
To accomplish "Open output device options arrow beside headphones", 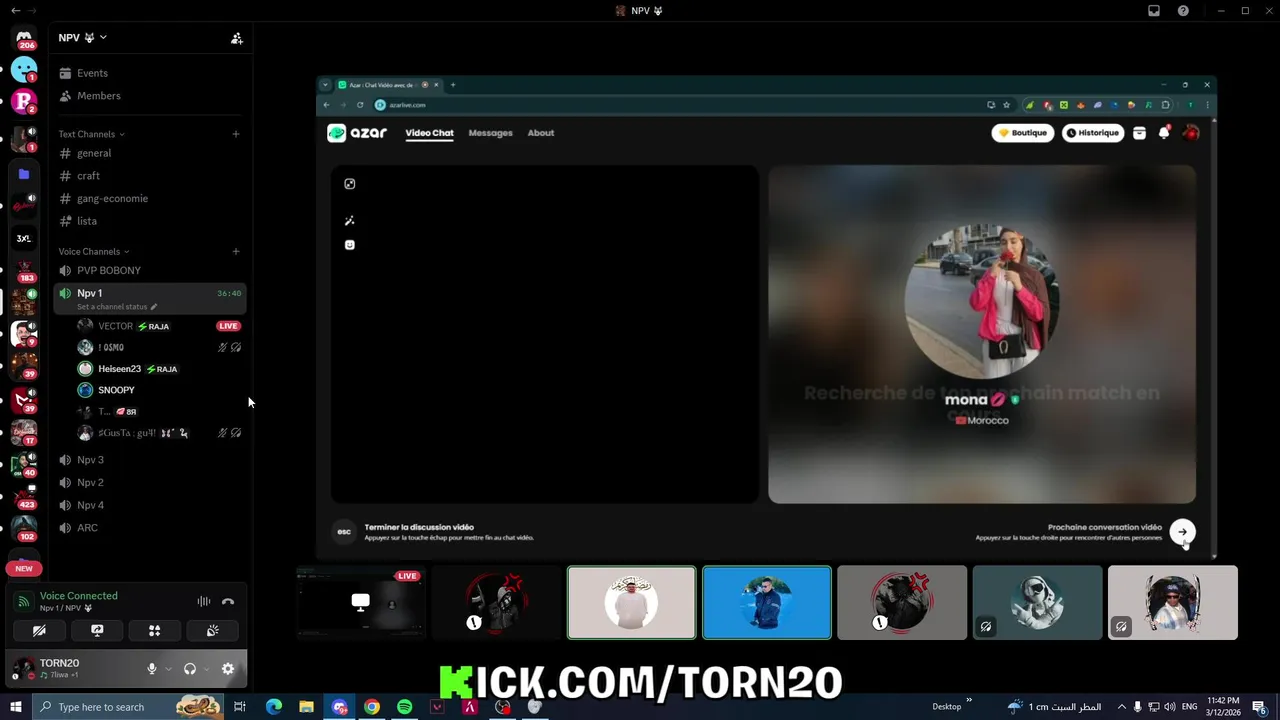I will coord(206,669).
